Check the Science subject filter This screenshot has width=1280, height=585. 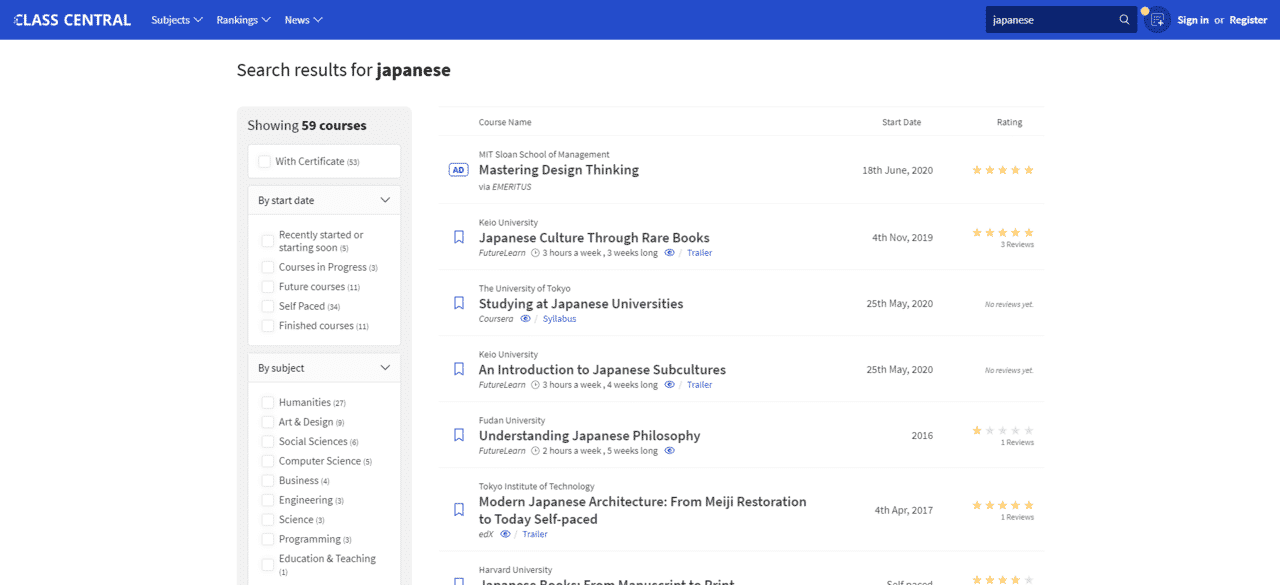268,520
